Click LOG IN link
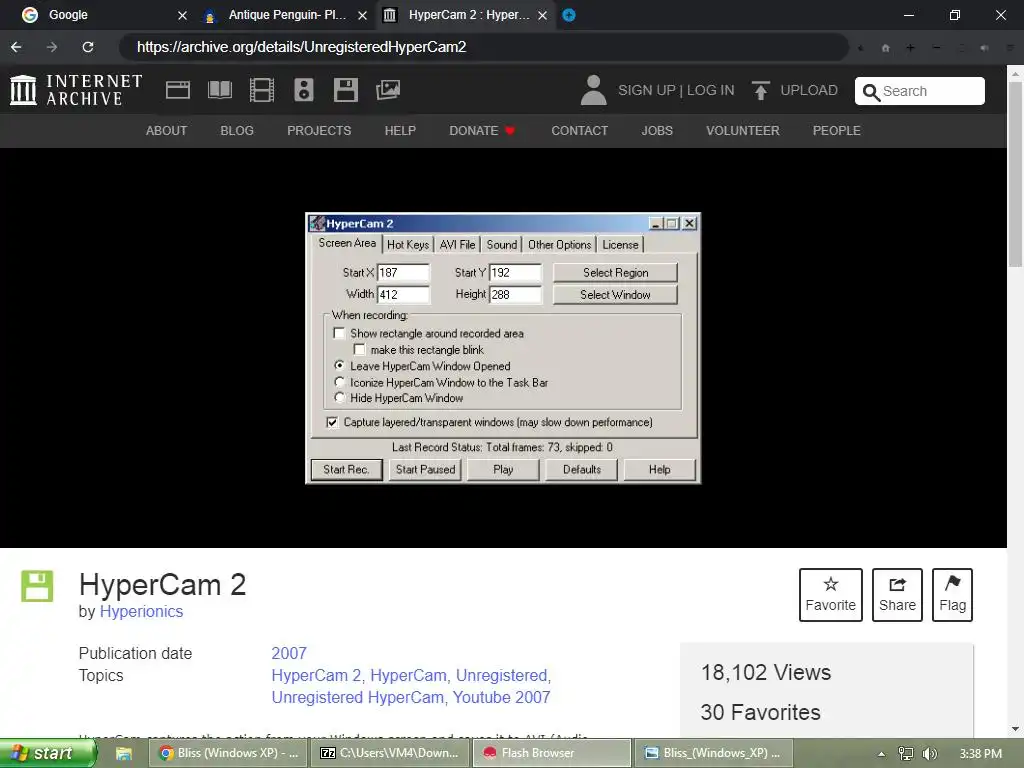Image resolution: width=1024 pixels, height=768 pixels. pos(711,90)
